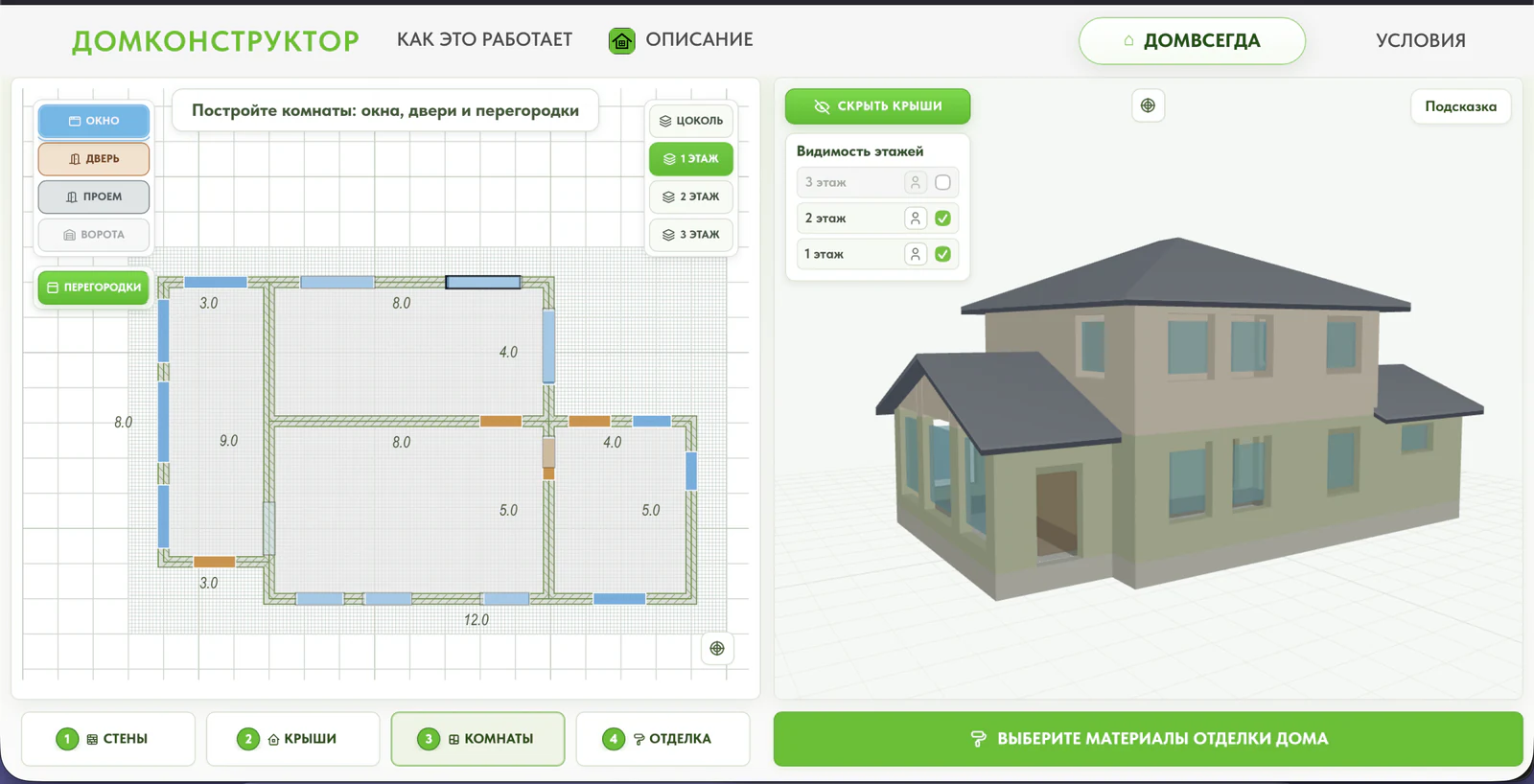The height and width of the screenshot is (784, 1534).
Task: Activate the ПЕРЕГОРОДКИ partitions tool
Action: click(94, 288)
